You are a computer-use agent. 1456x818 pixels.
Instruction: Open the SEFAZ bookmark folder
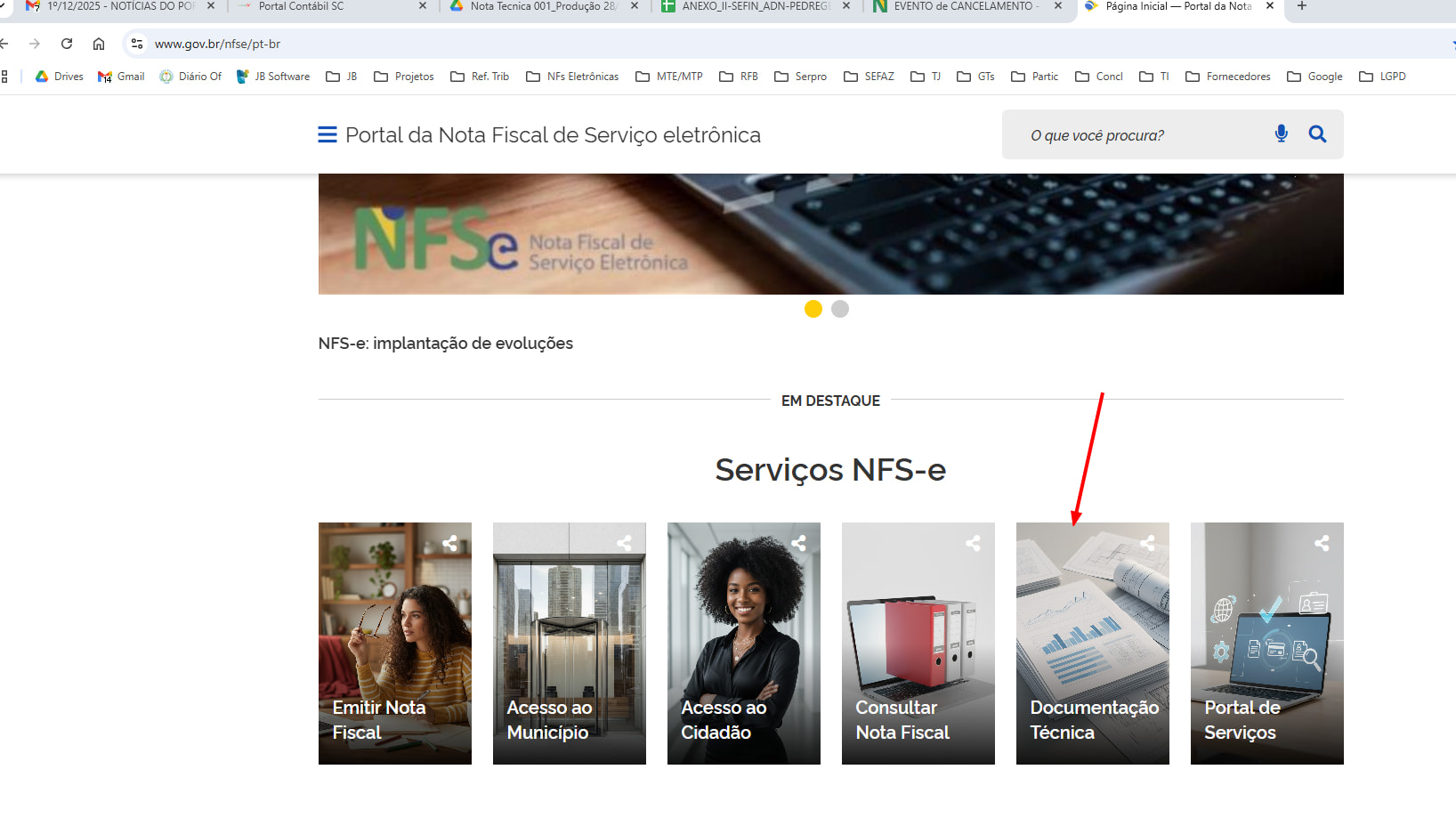pos(869,77)
